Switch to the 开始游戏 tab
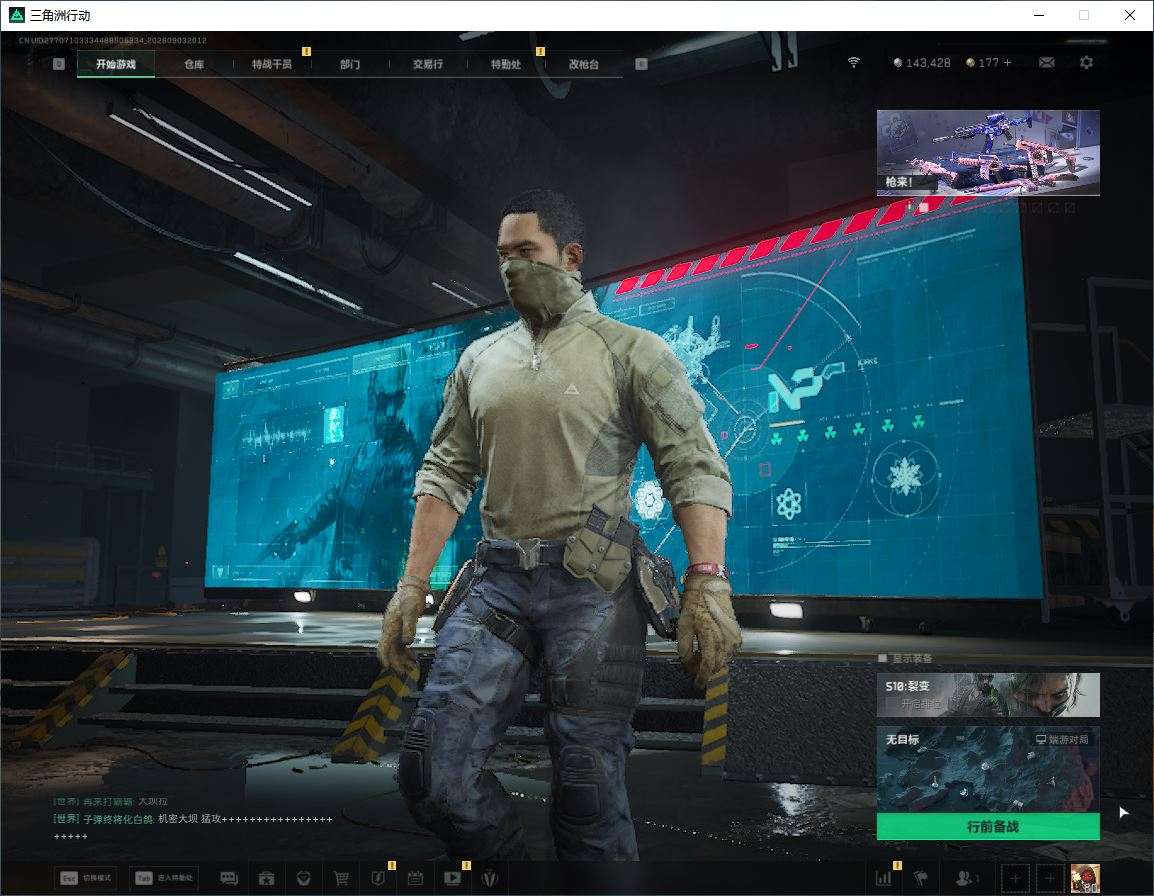Image resolution: width=1154 pixels, height=896 pixels. click(x=116, y=64)
